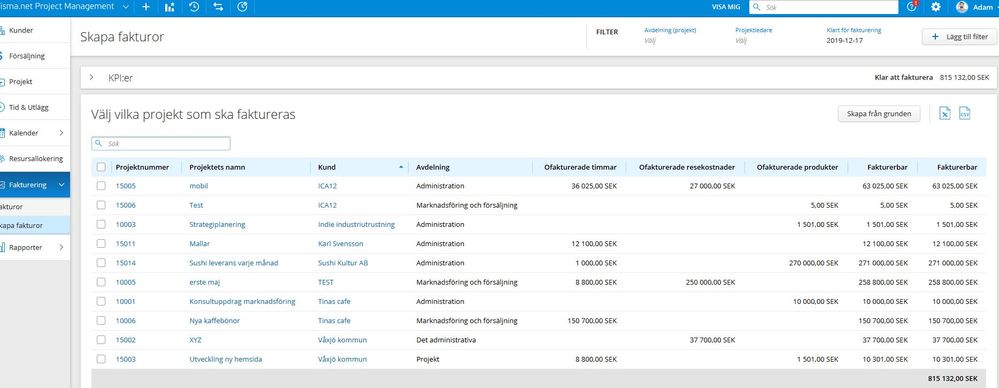Open project number 15003 link
Screen dimensions: 999x388
[x=126, y=359]
